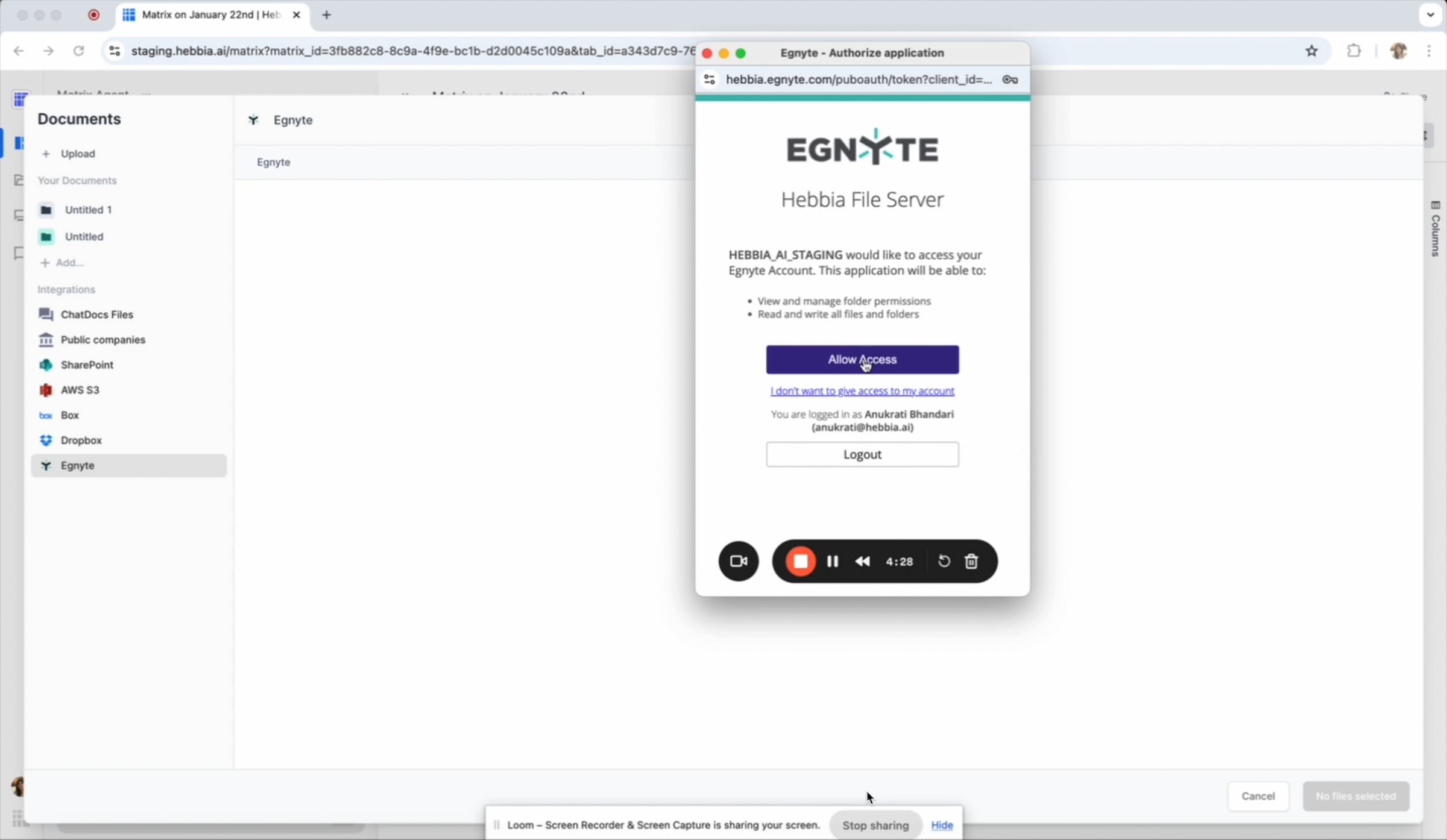The width and height of the screenshot is (1447, 840).
Task: Bookmark this page with the star icon
Action: click(x=1311, y=51)
